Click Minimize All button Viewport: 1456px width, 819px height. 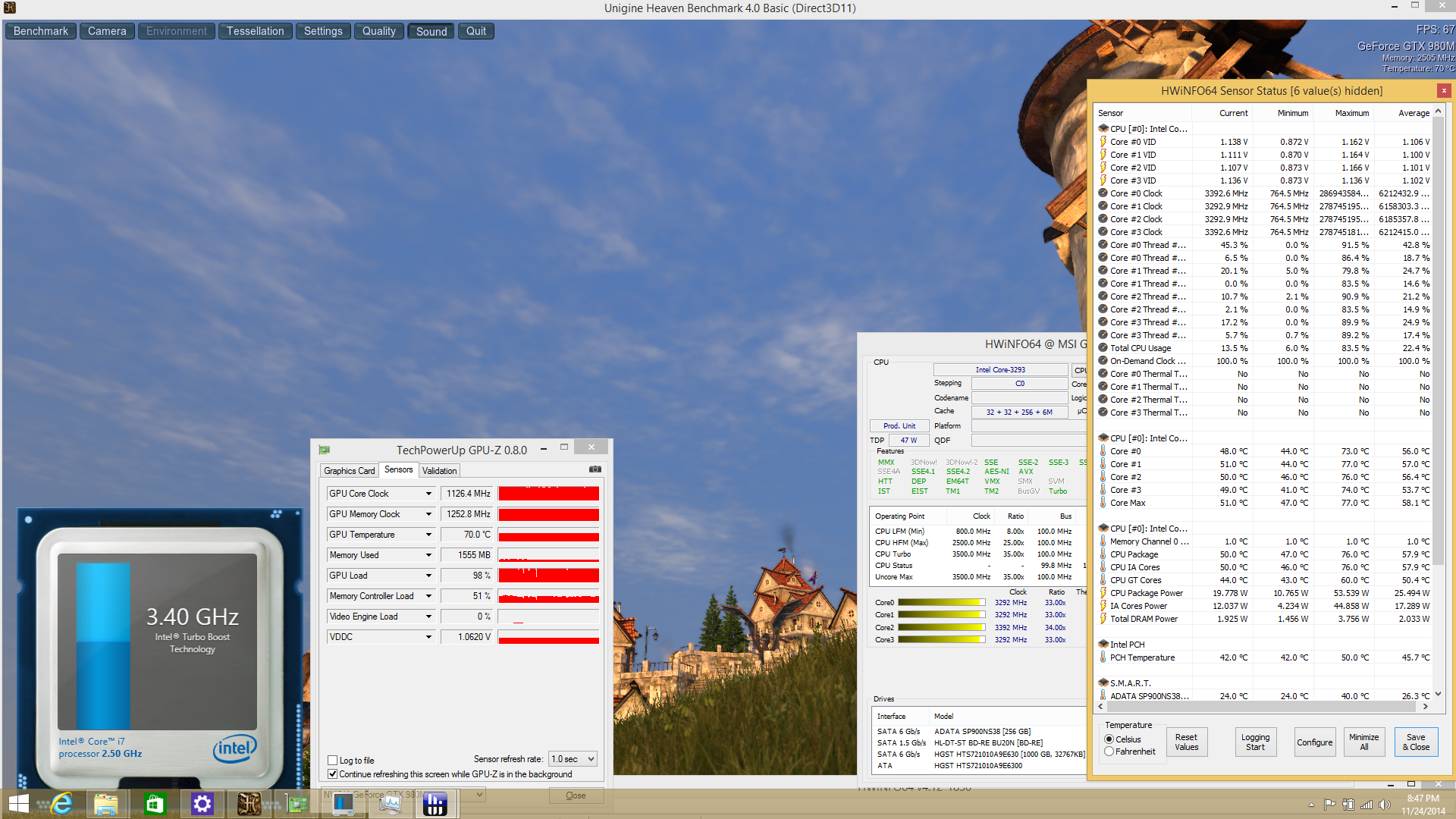(x=1363, y=742)
